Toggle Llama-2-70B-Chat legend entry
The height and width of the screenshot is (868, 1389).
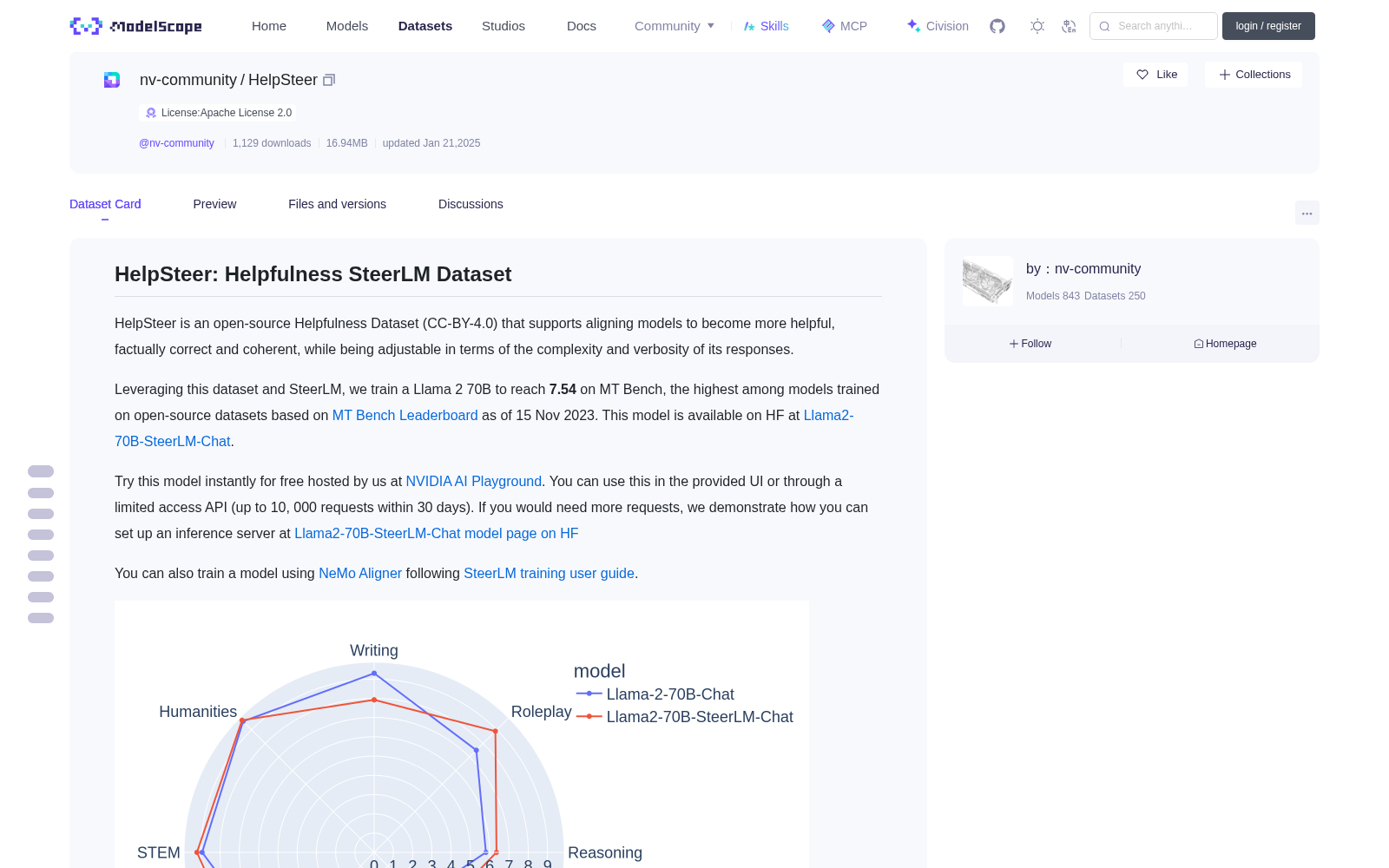pos(655,694)
